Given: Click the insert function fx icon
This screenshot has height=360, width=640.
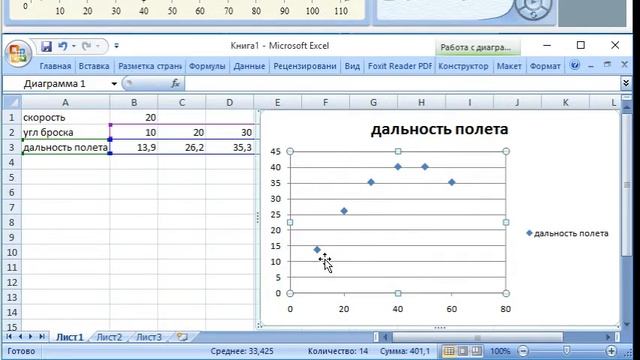Looking at the screenshot, I should pos(176,84).
